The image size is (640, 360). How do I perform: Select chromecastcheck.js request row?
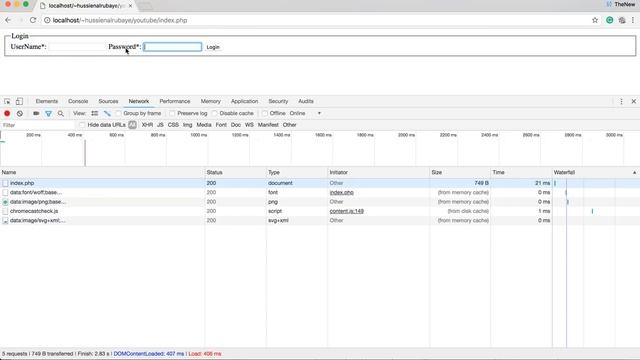pos(320,211)
